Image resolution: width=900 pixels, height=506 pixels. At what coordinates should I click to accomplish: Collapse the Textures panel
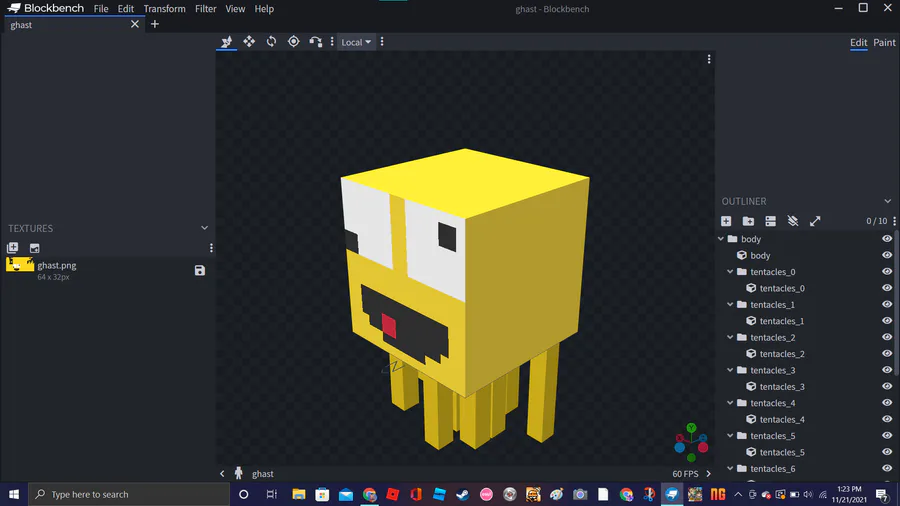click(x=204, y=228)
